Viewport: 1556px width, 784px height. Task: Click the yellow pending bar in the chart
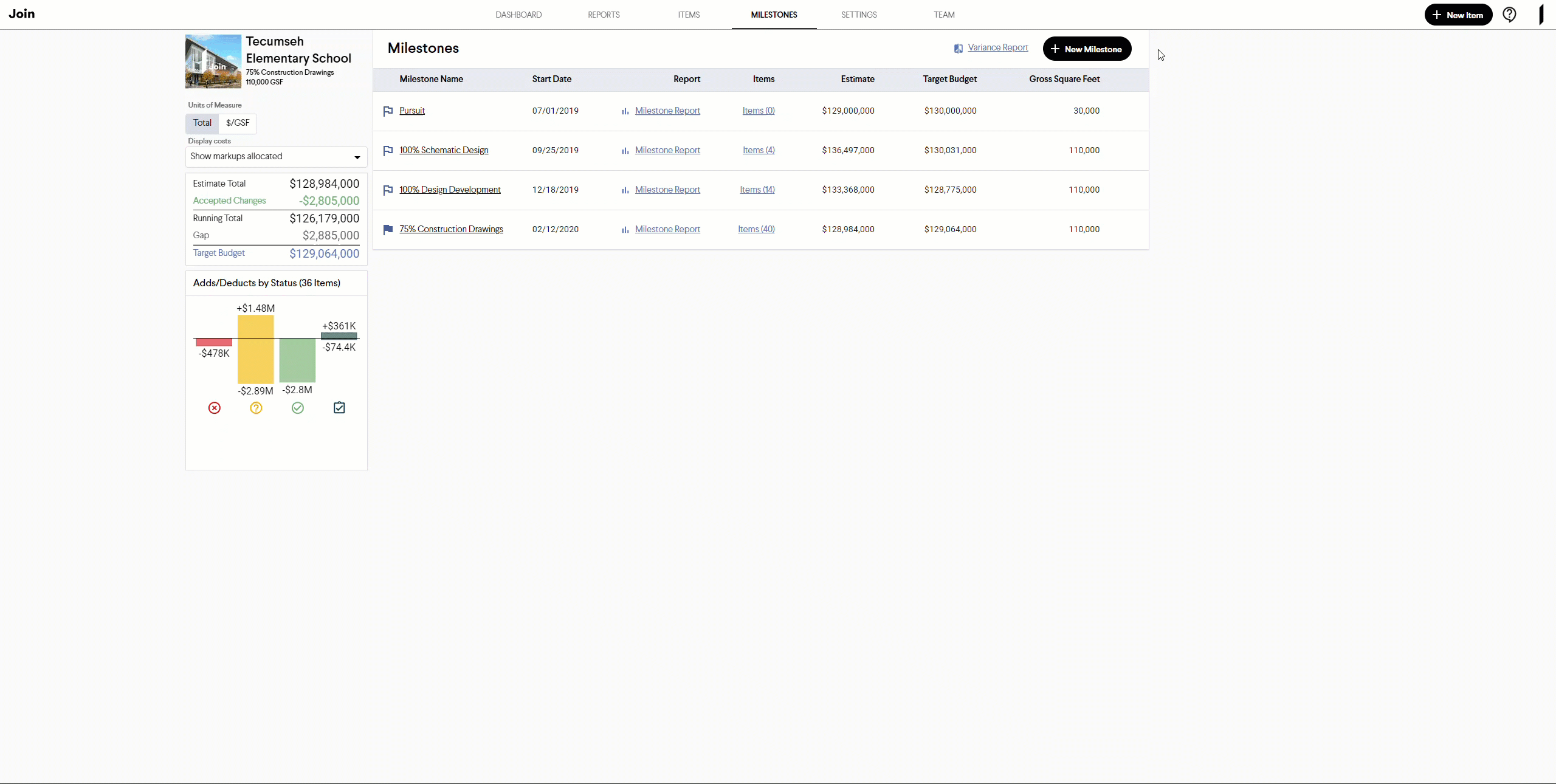[x=255, y=349]
